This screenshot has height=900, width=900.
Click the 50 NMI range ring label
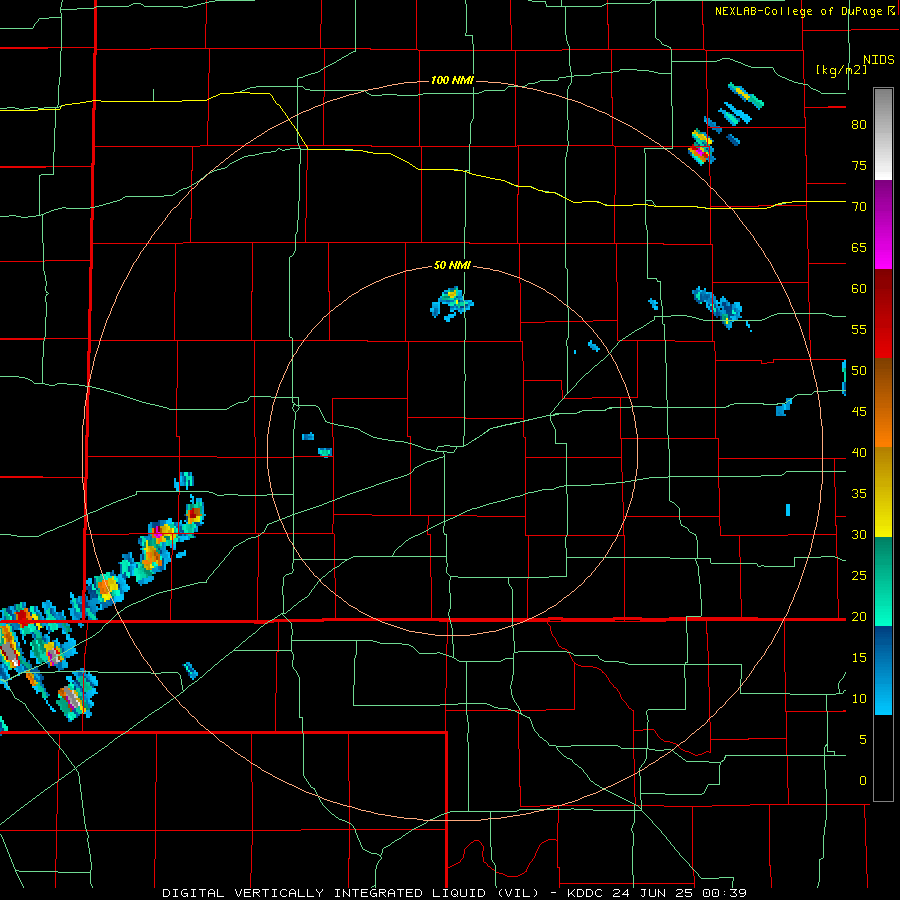click(452, 265)
